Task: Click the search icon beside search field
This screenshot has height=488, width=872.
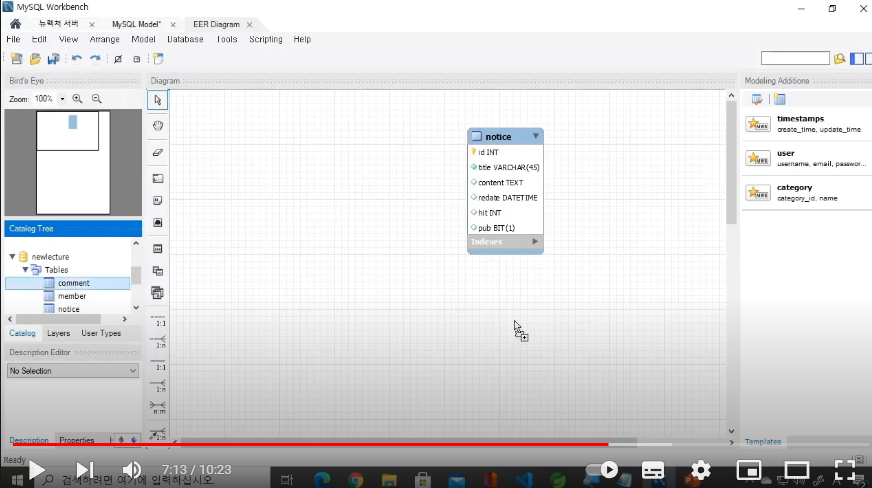Action: tap(839, 58)
